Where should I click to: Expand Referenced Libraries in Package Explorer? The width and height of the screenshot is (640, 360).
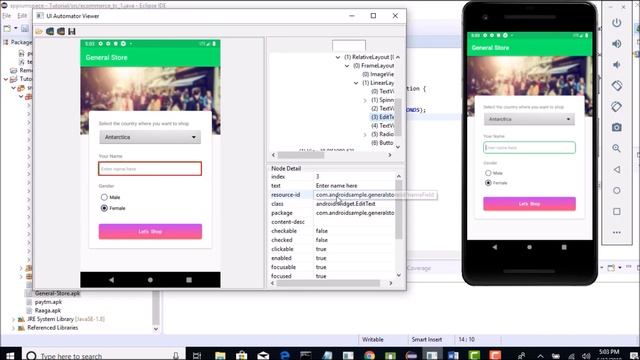click(x=13, y=328)
